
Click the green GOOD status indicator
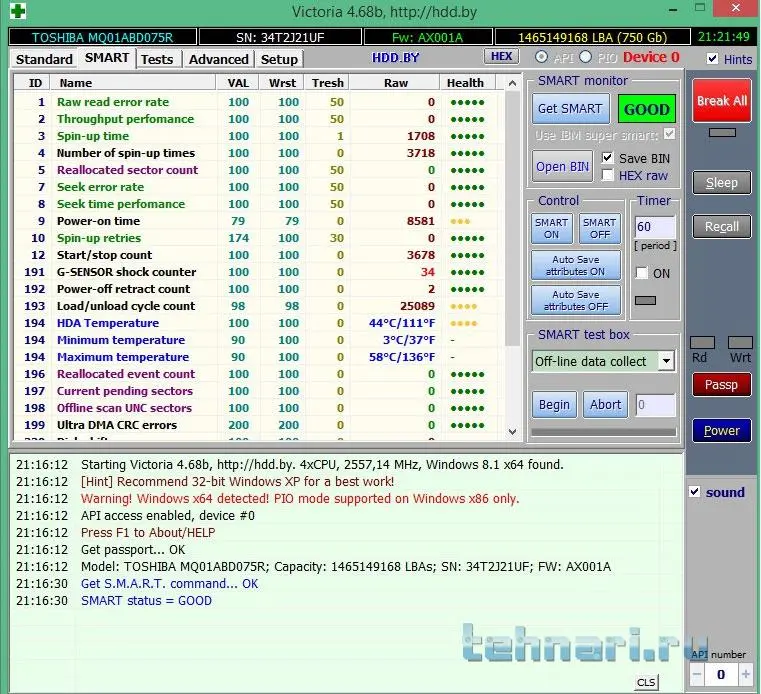point(646,109)
